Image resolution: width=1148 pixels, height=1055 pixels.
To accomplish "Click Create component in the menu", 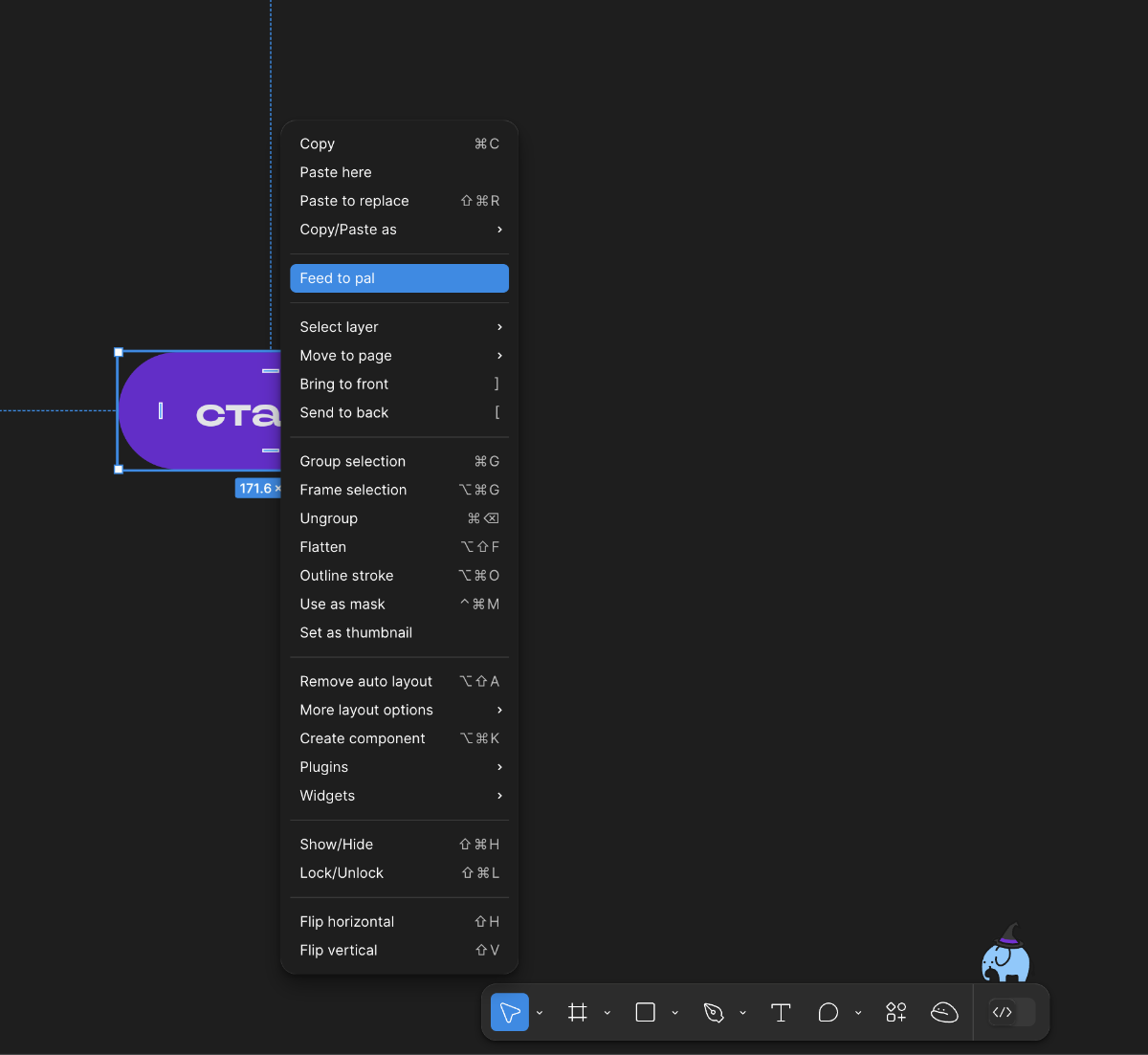I will pyautogui.click(x=363, y=738).
